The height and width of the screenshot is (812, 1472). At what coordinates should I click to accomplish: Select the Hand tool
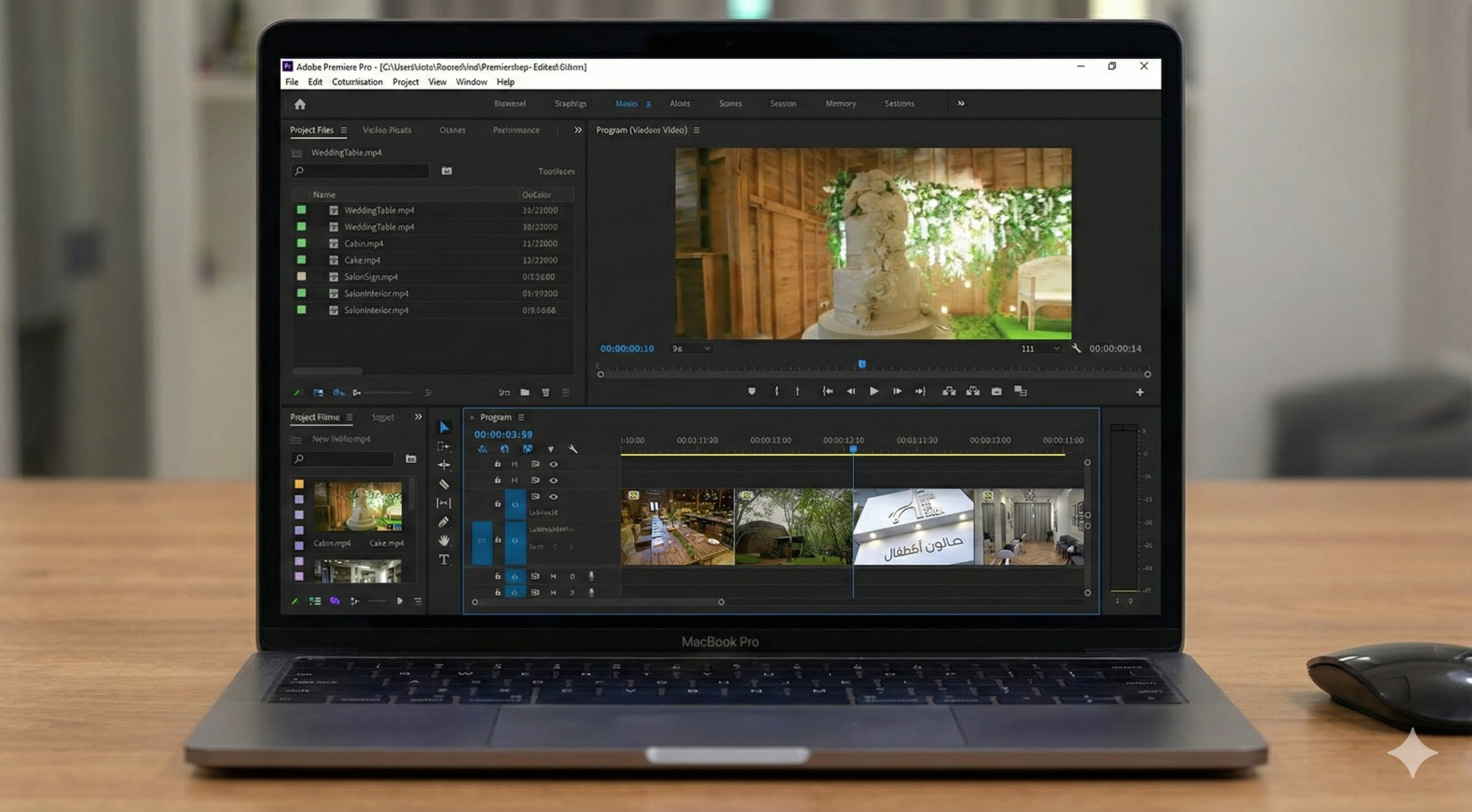(444, 540)
